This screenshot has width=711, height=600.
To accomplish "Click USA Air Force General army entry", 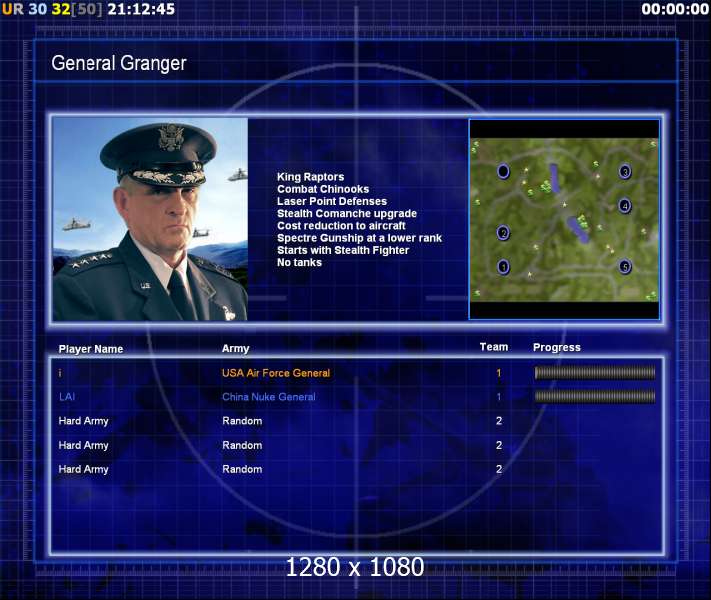I will [x=276, y=373].
